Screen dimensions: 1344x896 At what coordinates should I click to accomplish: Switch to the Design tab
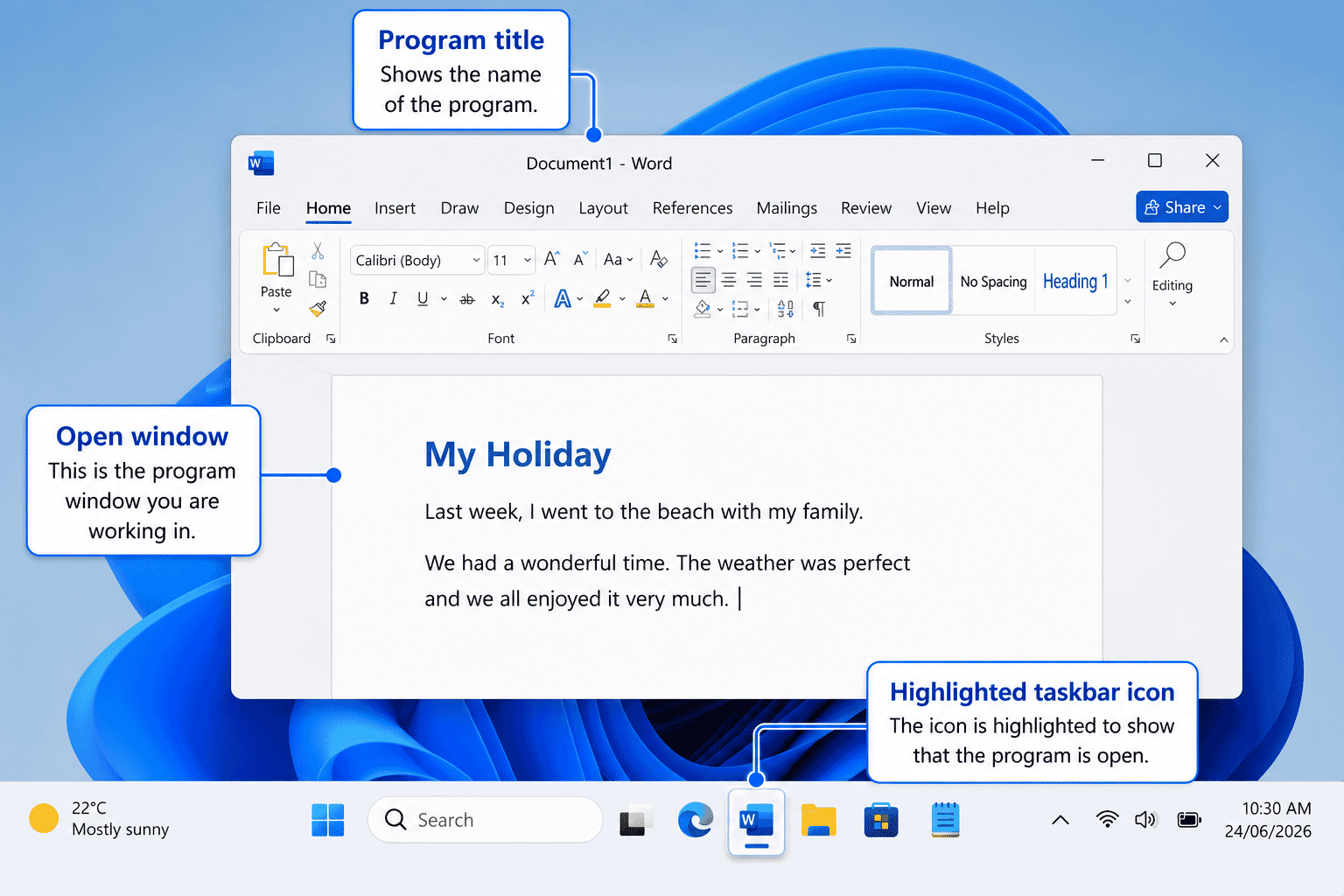529,208
